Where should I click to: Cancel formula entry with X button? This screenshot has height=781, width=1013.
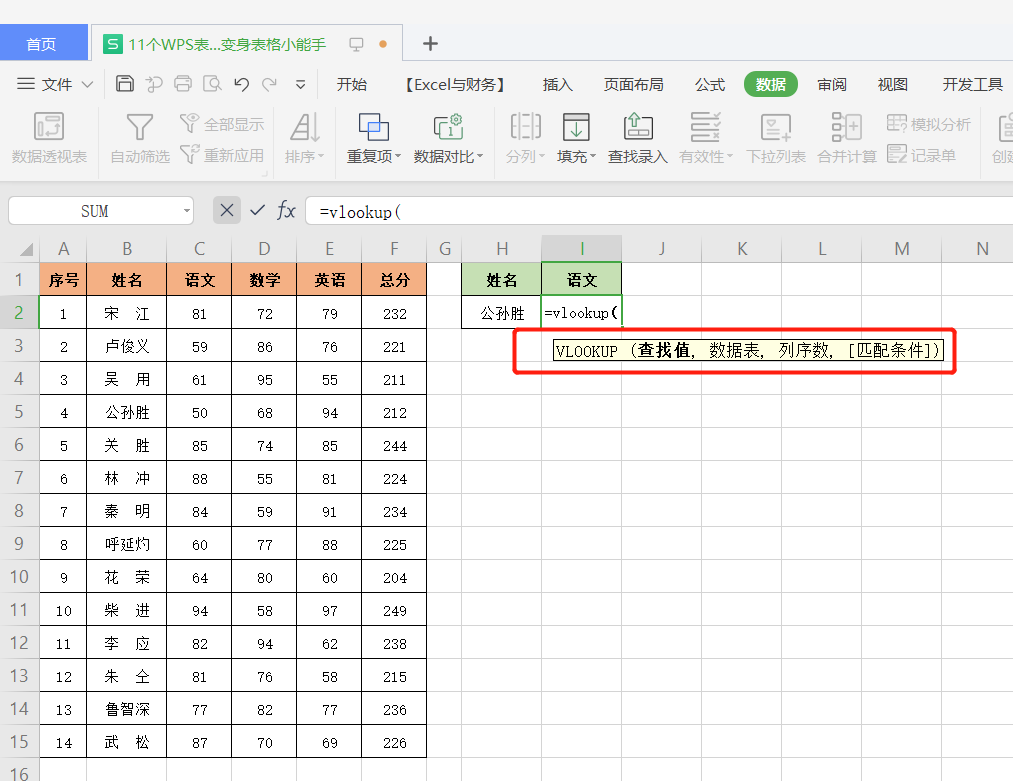tap(227, 211)
